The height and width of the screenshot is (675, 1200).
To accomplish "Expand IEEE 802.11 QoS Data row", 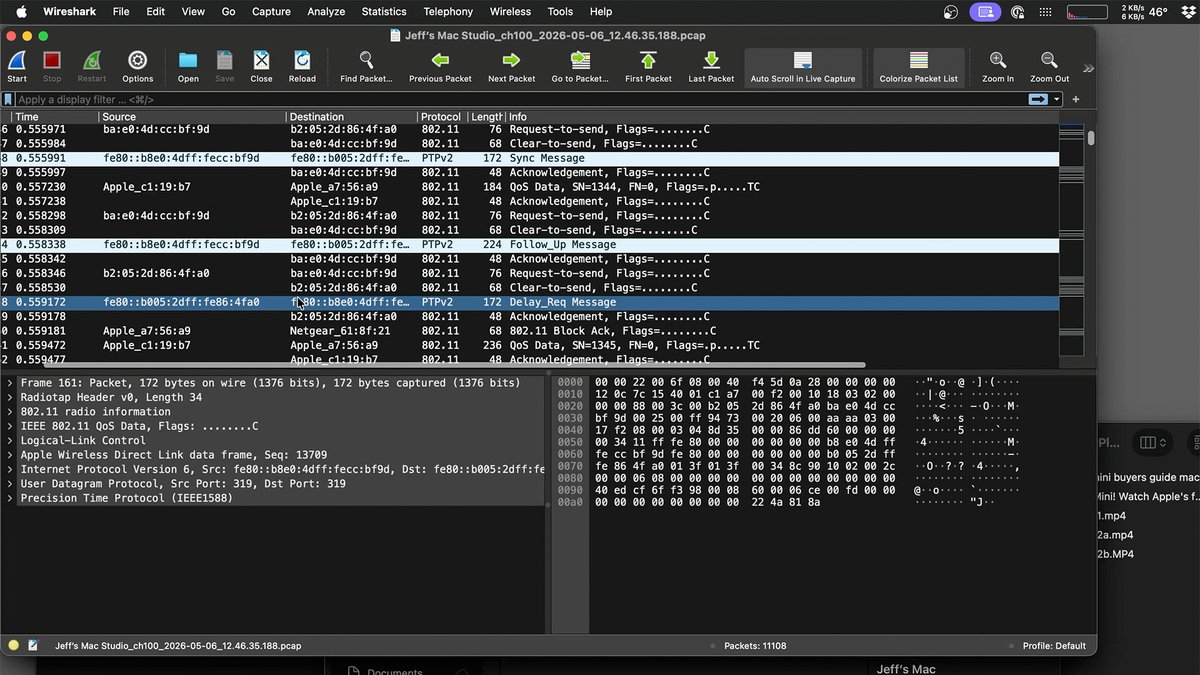I will [9, 426].
